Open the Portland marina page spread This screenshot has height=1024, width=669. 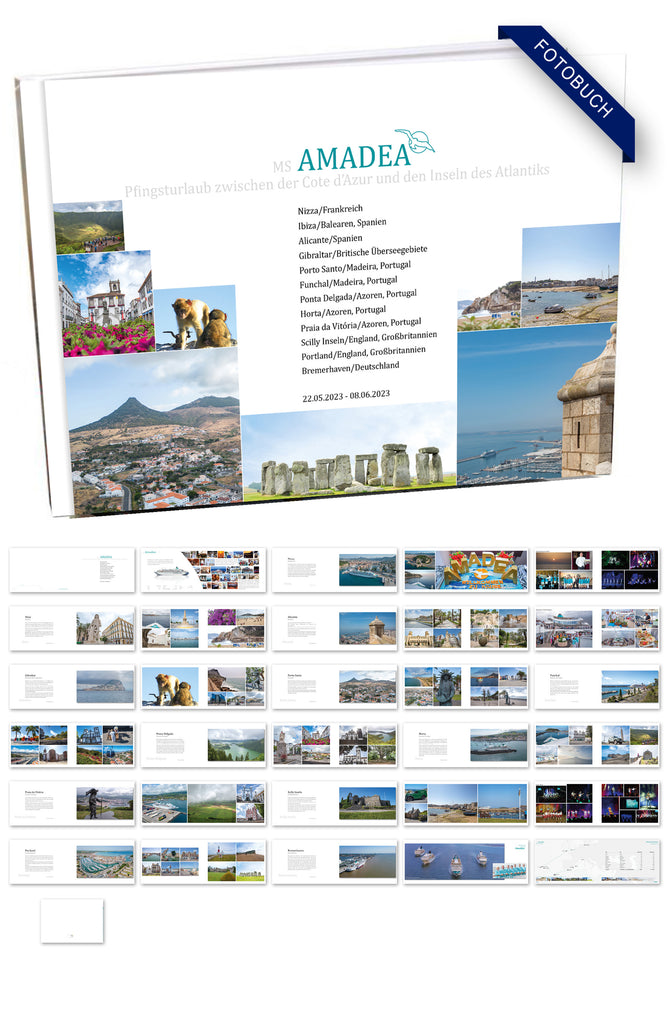[x=72, y=861]
